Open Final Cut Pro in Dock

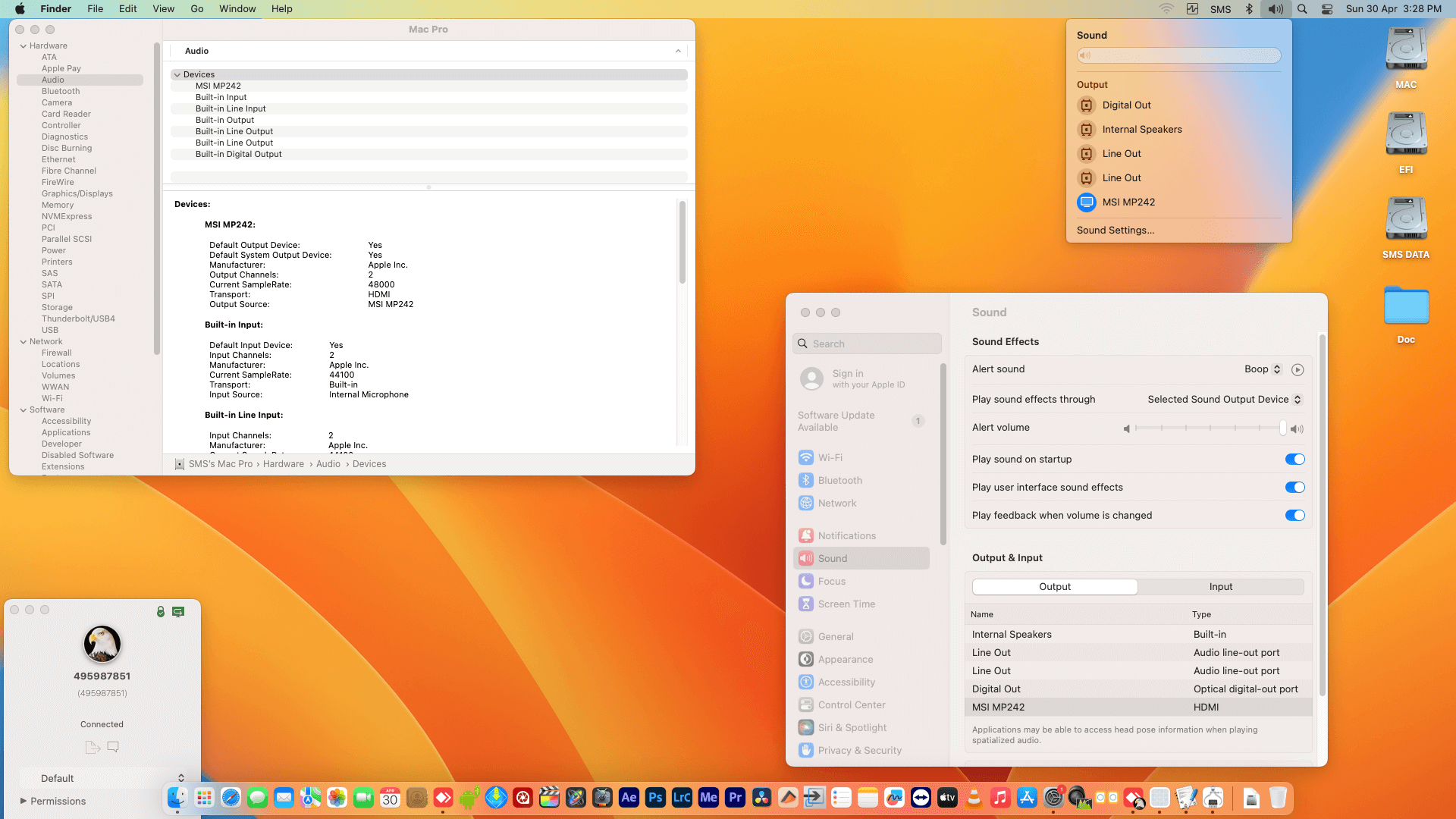pos(549,798)
